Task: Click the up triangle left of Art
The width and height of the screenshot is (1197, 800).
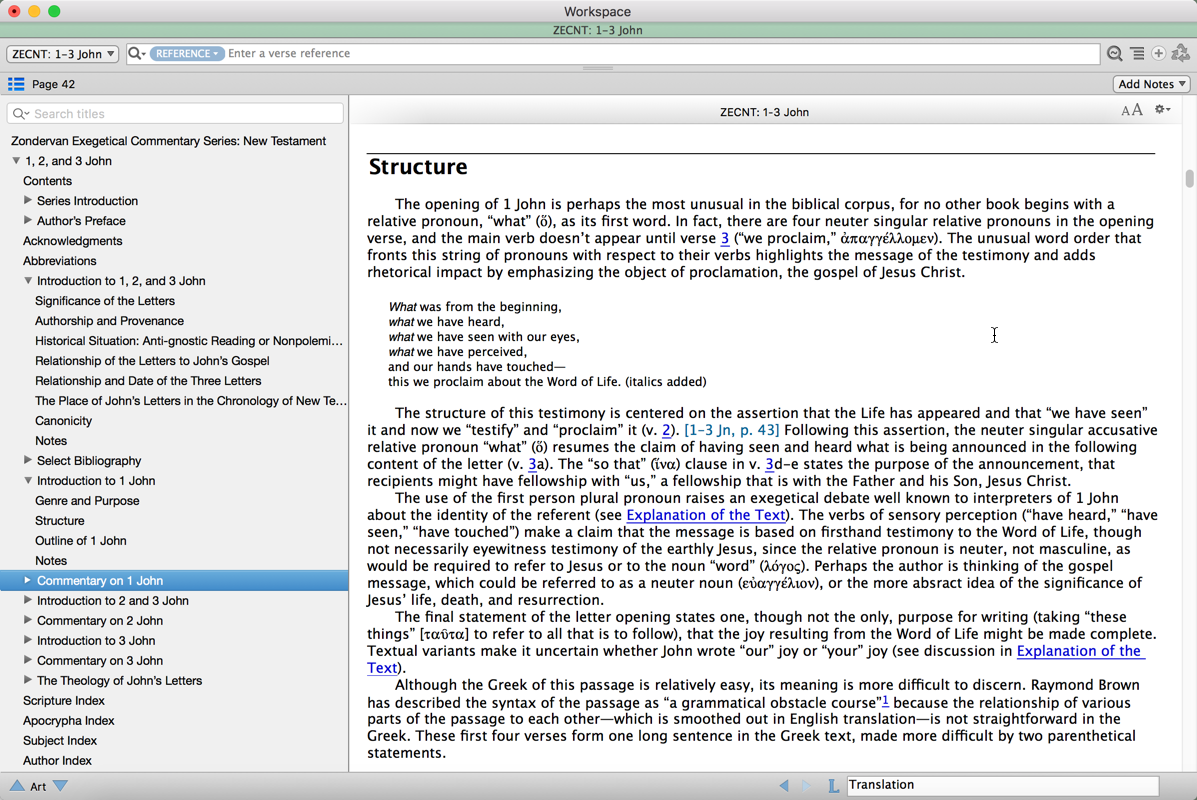Action: point(17,786)
